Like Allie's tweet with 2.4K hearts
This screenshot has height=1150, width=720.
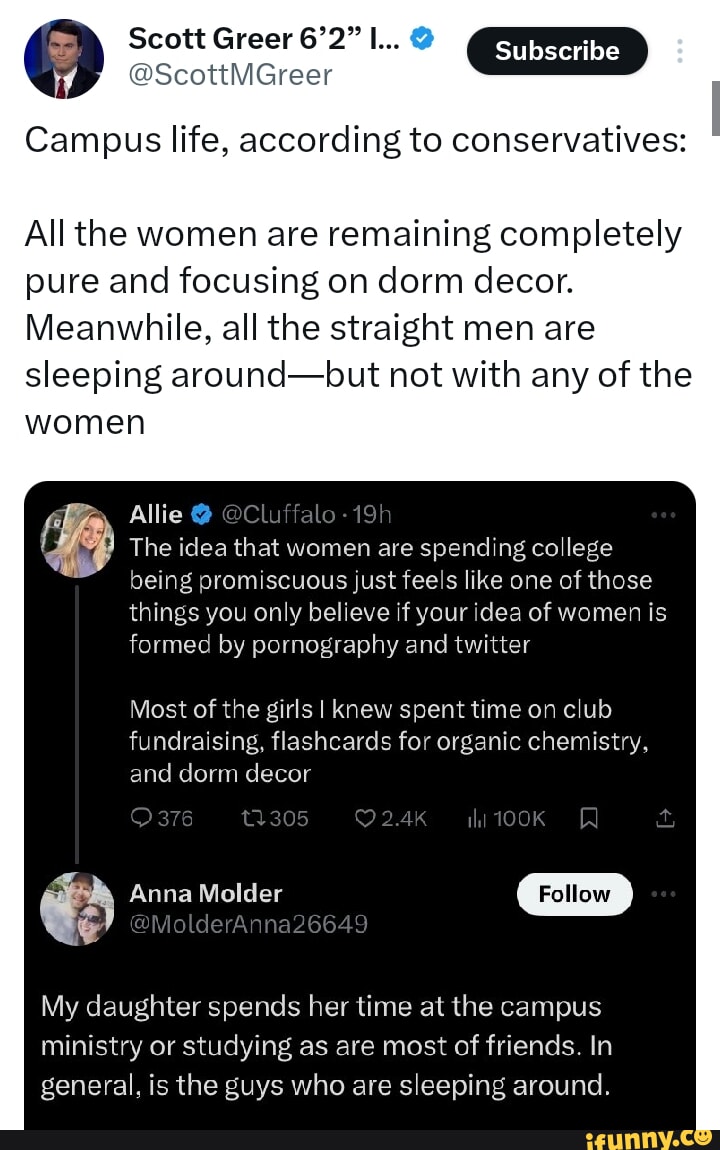(367, 819)
